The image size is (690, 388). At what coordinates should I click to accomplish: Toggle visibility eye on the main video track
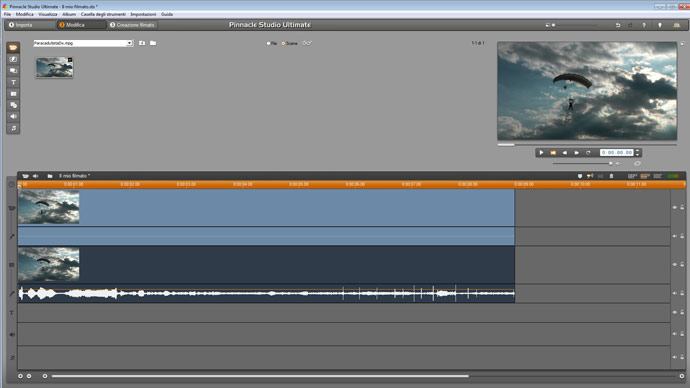click(674, 207)
